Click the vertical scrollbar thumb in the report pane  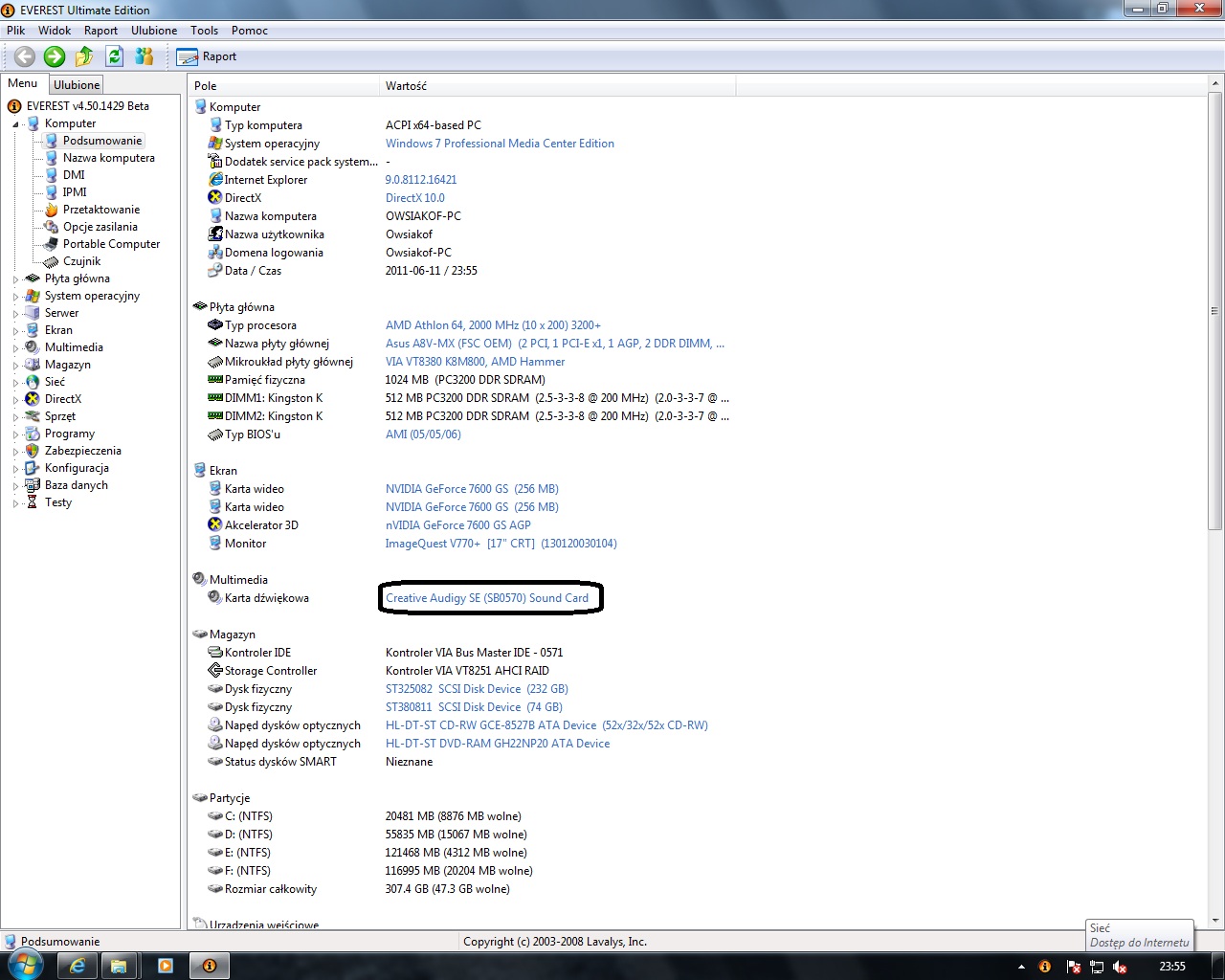[x=1215, y=311]
